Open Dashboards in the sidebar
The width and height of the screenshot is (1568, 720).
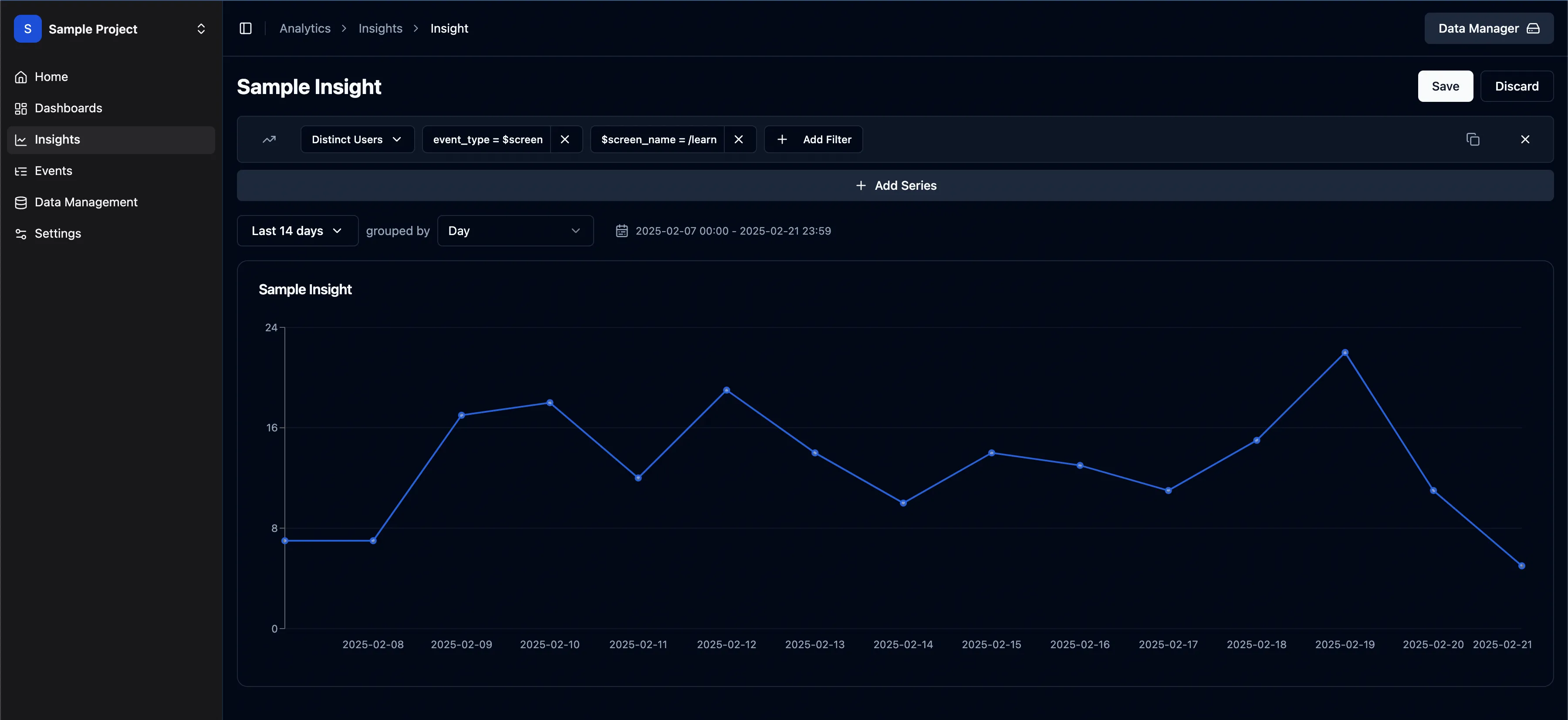click(x=111, y=108)
